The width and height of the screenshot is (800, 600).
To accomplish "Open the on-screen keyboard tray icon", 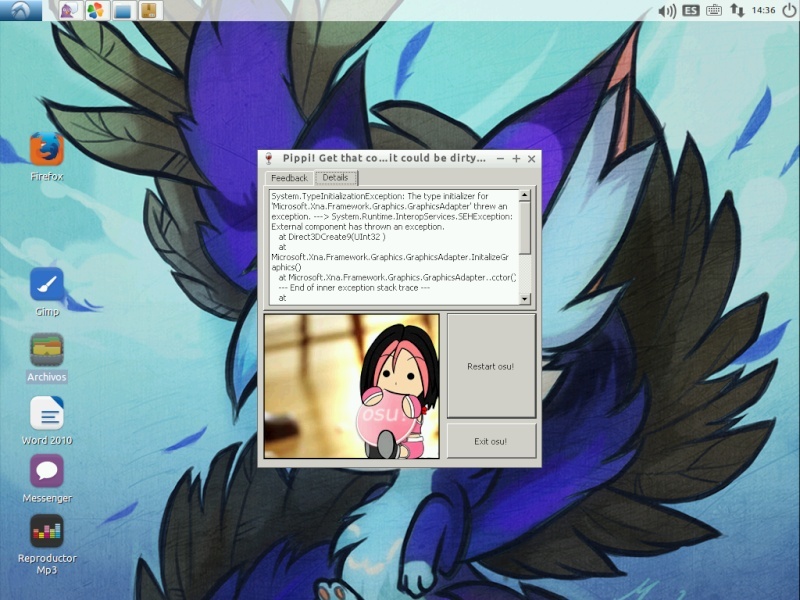I will click(x=714, y=10).
